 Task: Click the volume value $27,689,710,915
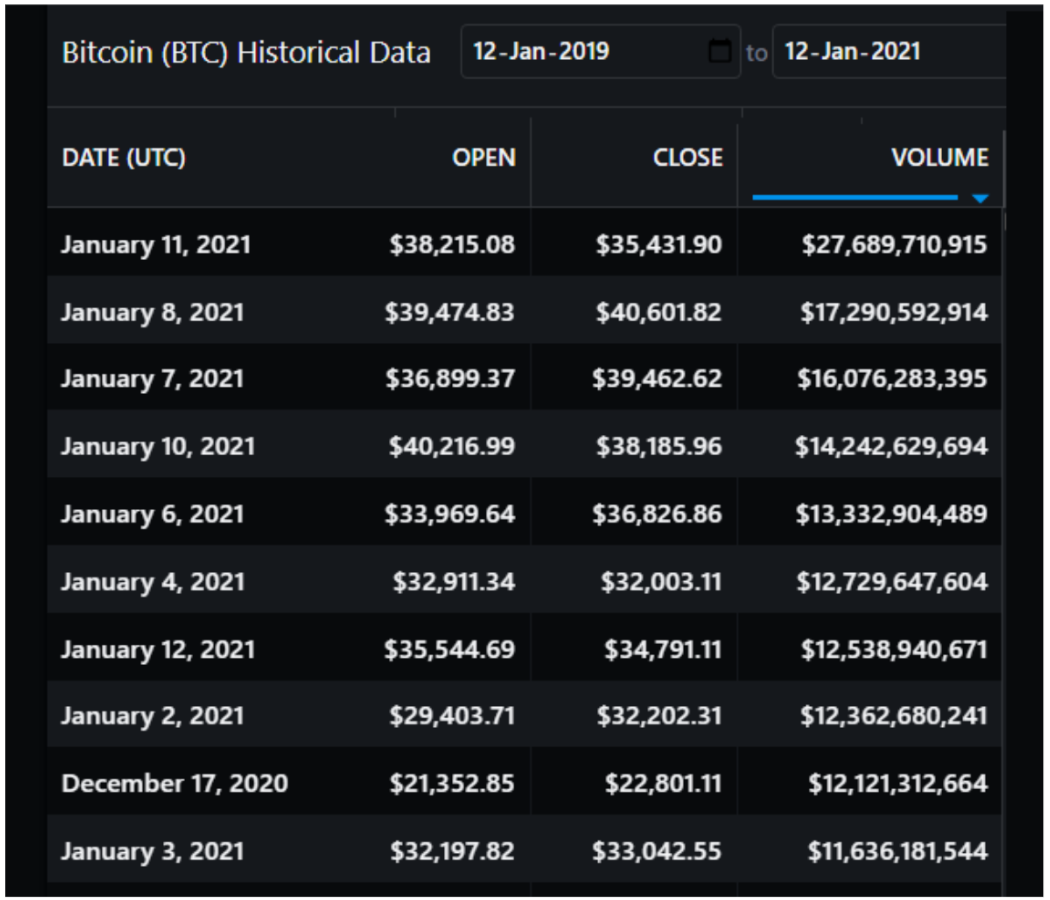(895, 244)
